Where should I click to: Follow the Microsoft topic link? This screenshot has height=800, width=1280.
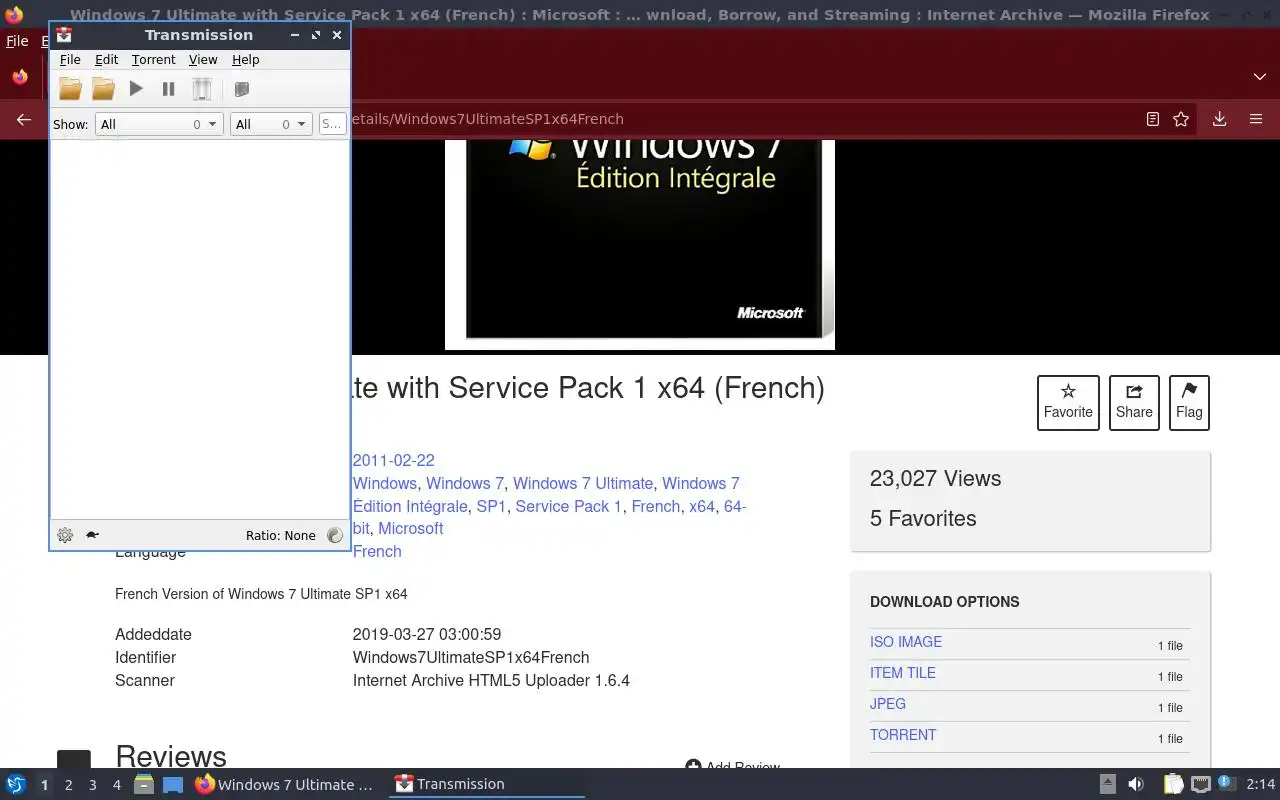(410, 529)
